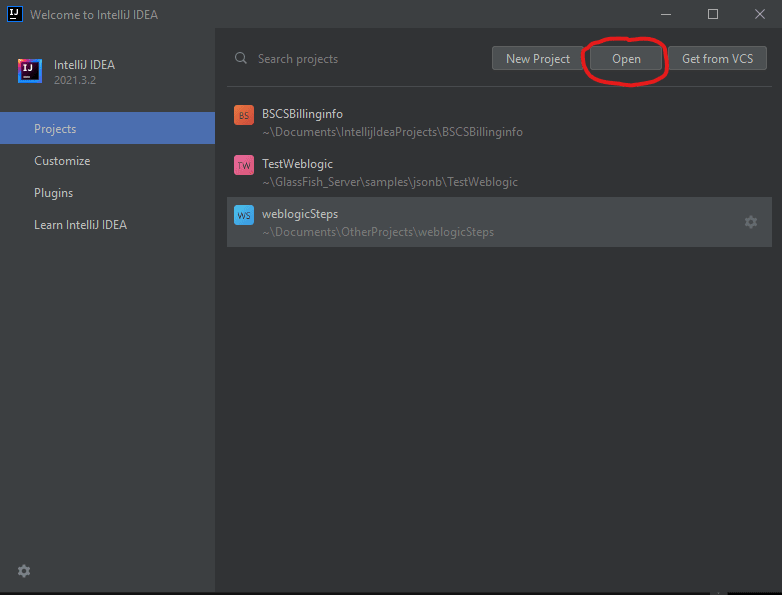Click the blue WS project icon

click(244, 215)
